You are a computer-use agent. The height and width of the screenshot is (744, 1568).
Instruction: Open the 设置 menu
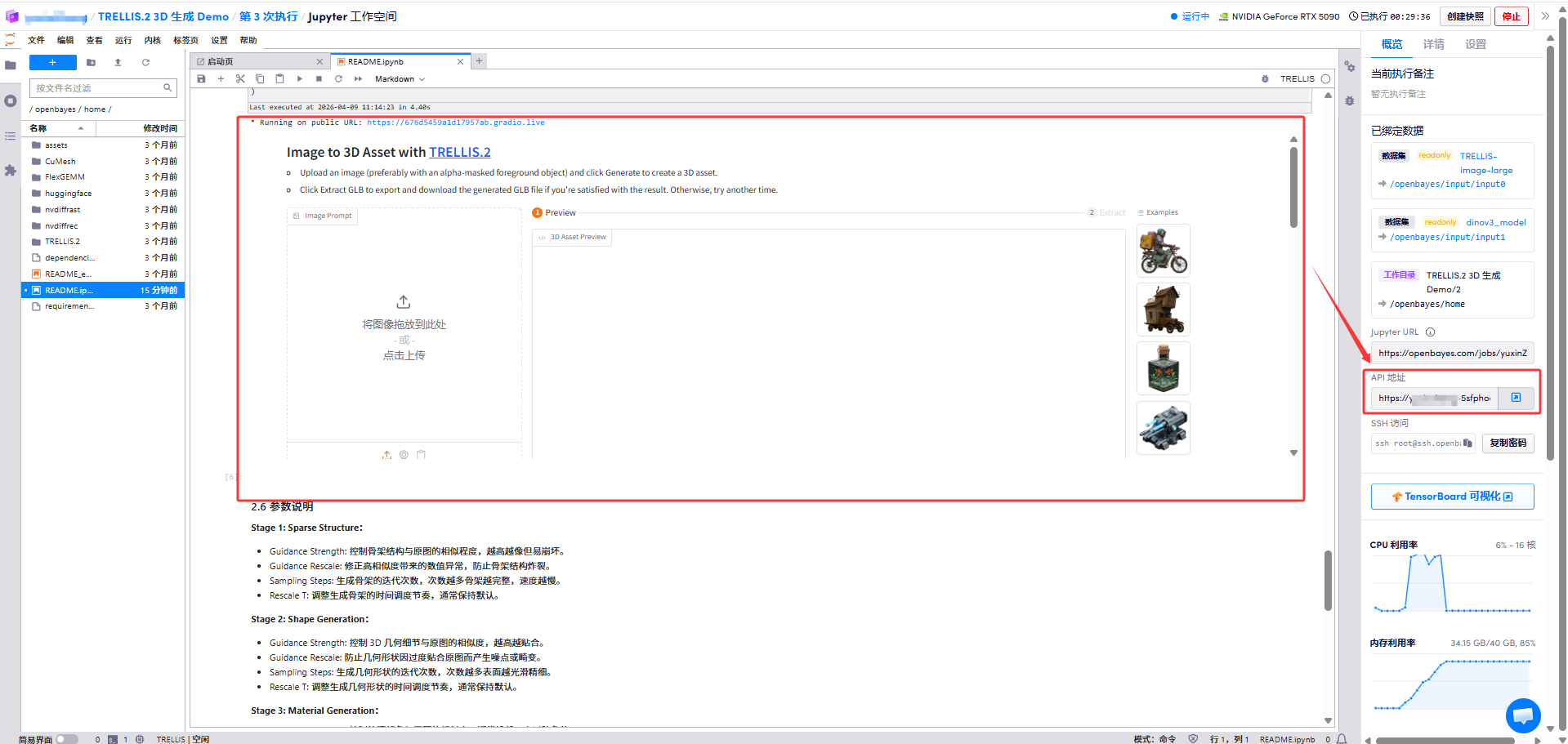click(x=220, y=40)
